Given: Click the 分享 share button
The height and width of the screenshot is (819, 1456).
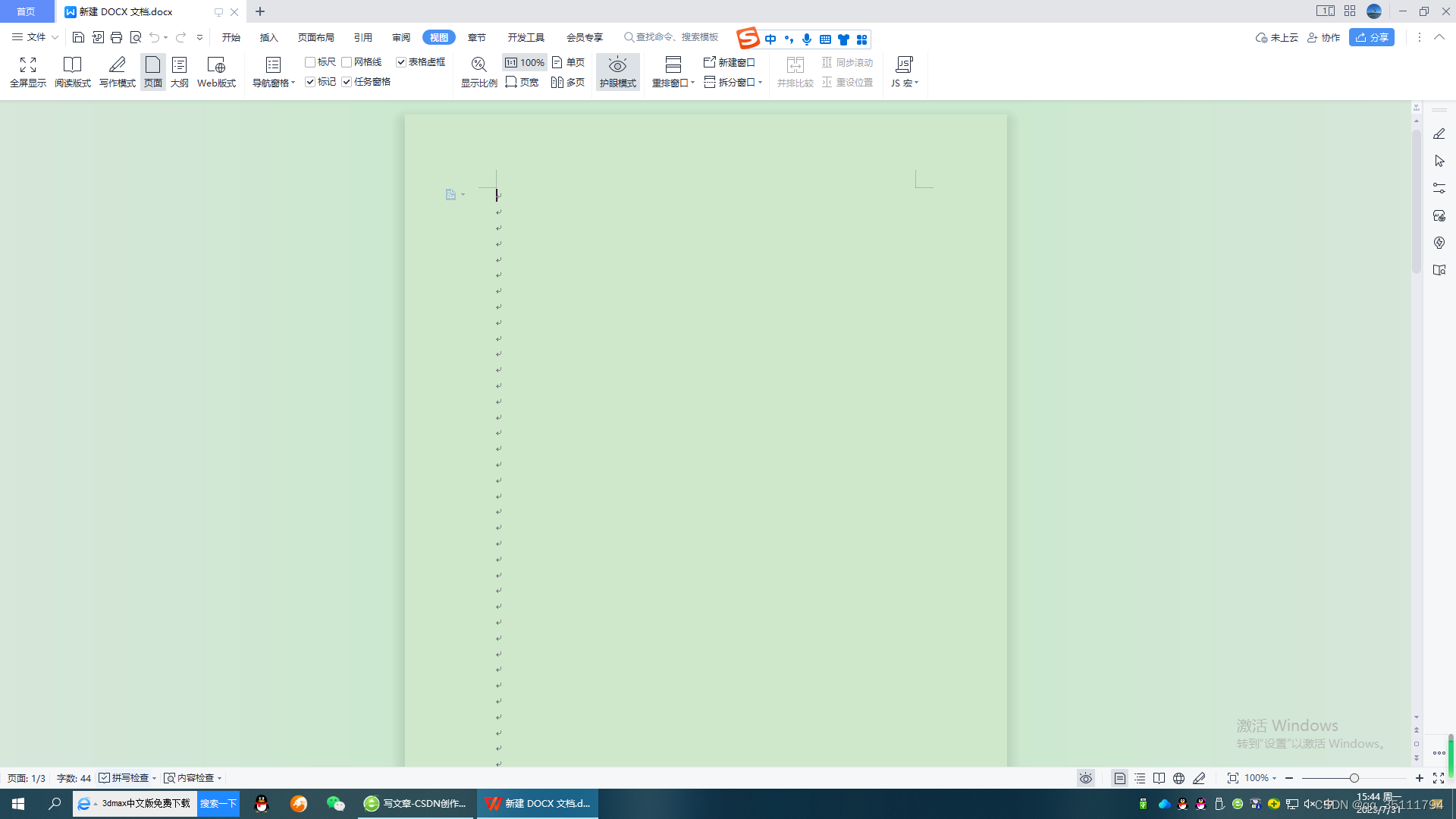Looking at the screenshot, I should [1371, 37].
